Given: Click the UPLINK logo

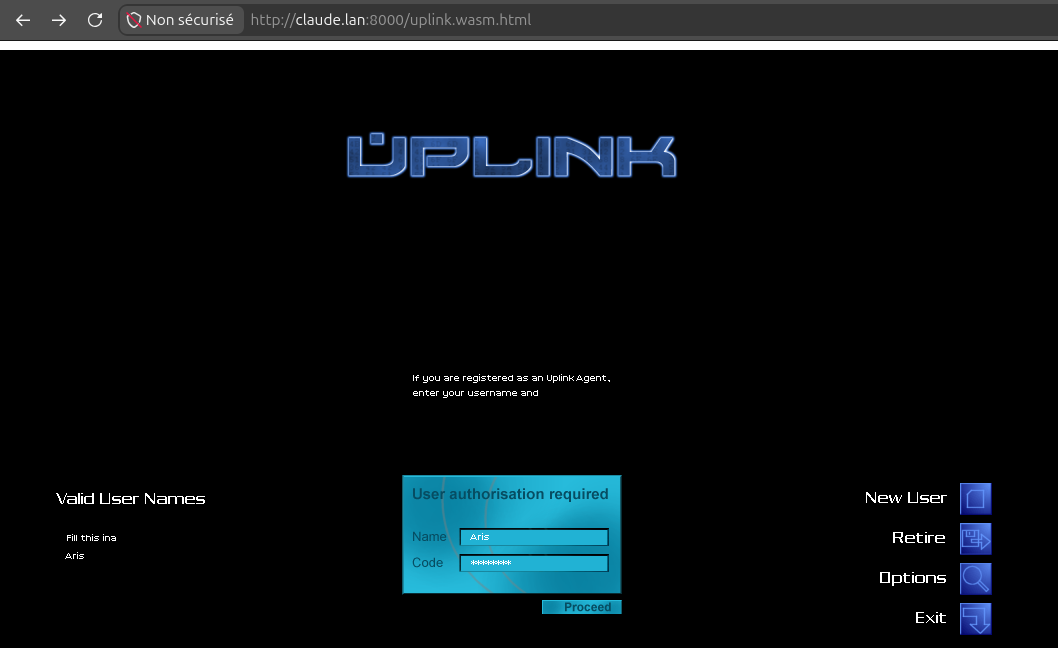Looking at the screenshot, I should click(x=511, y=156).
